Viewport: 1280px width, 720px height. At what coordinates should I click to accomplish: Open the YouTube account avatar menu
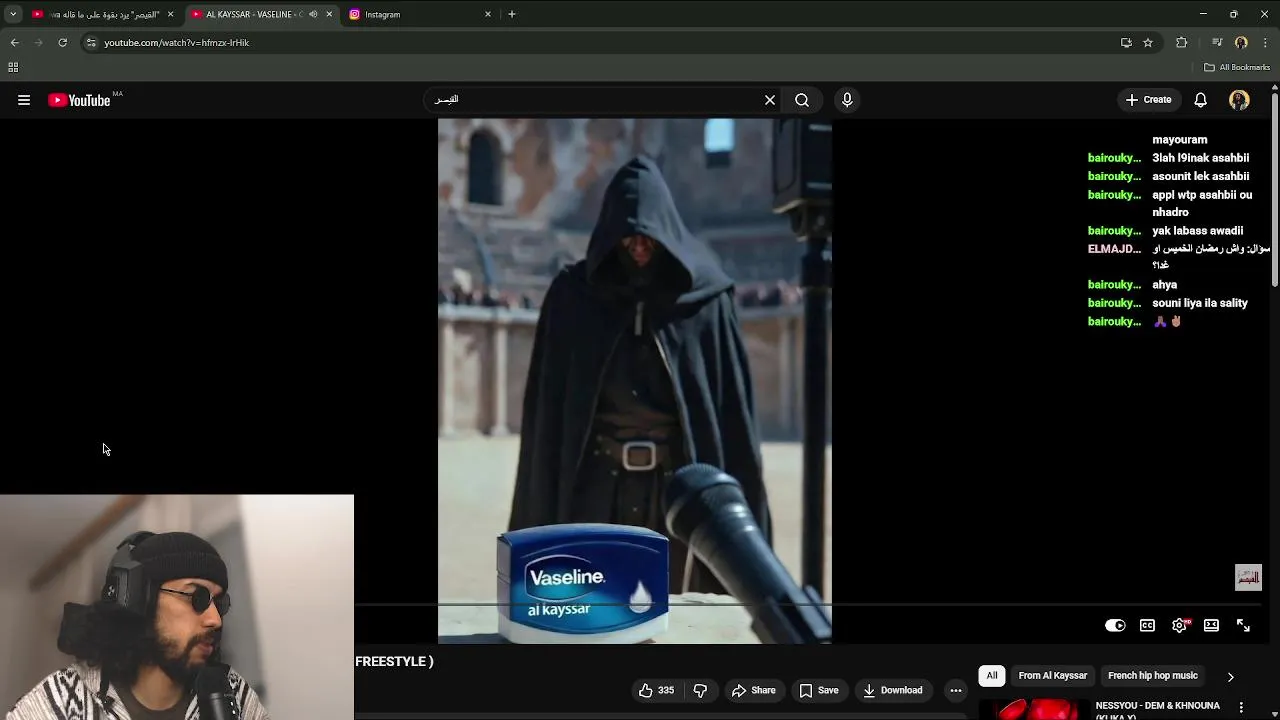click(1239, 100)
